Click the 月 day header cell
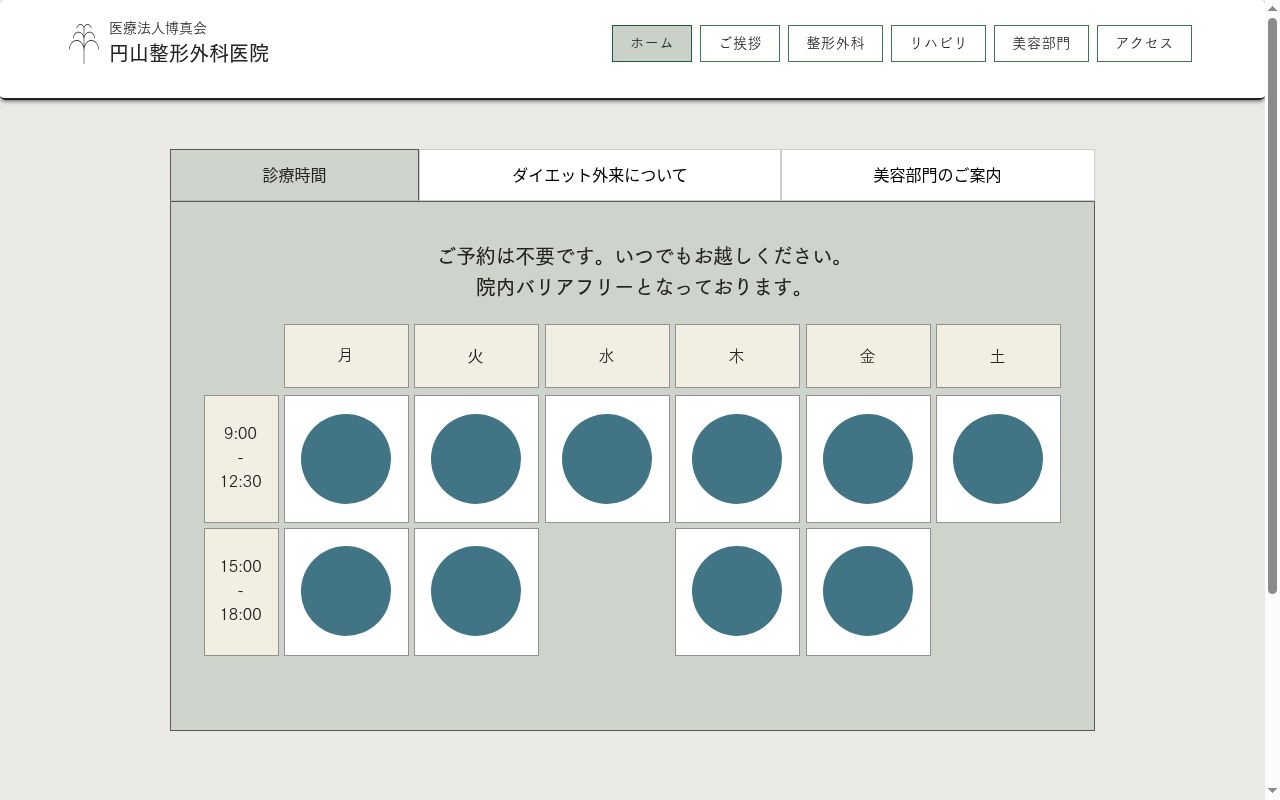The image size is (1280, 800). coord(346,356)
